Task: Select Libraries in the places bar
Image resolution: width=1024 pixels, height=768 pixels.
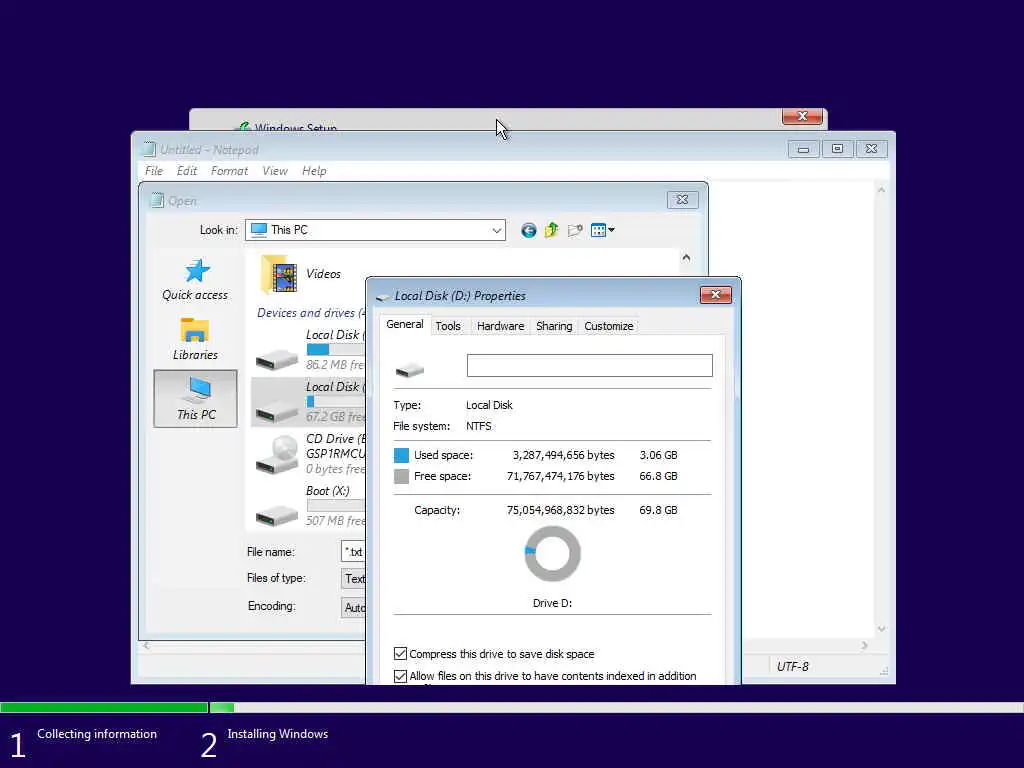Action: (195, 338)
